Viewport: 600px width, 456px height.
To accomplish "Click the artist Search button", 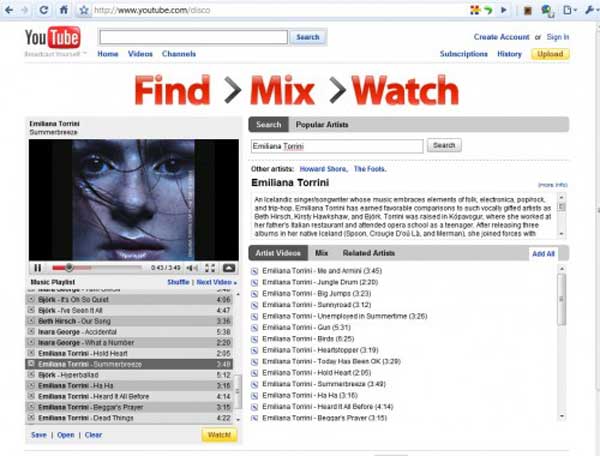I will pos(444,145).
